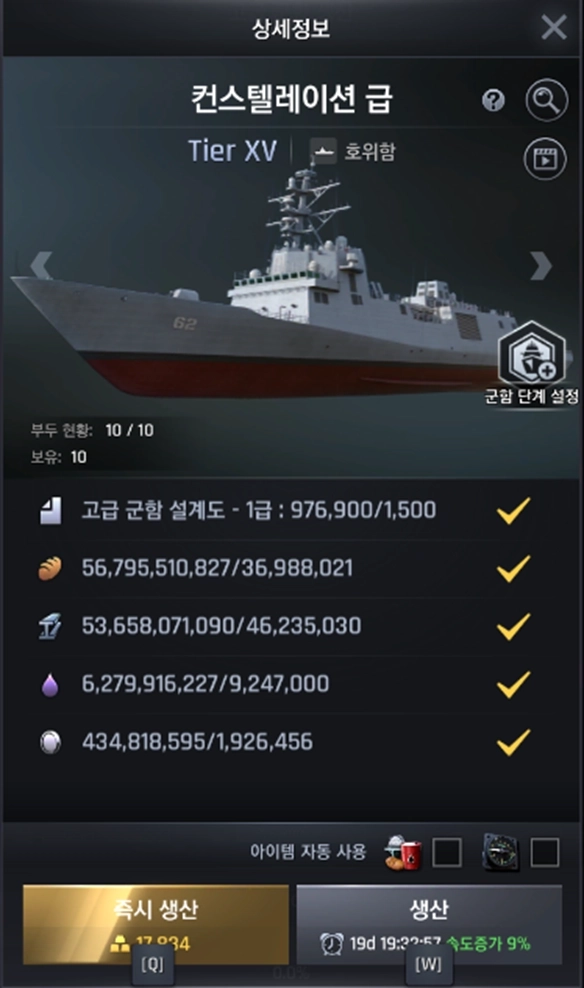Click the food and barrel item icon
Viewport: 584px width, 988px height.
(403, 853)
